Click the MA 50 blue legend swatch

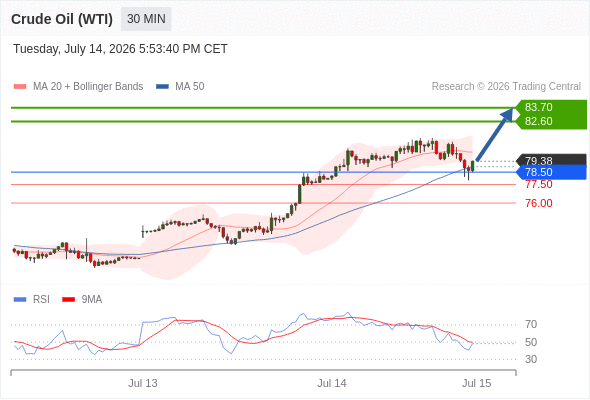tap(162, 87)
